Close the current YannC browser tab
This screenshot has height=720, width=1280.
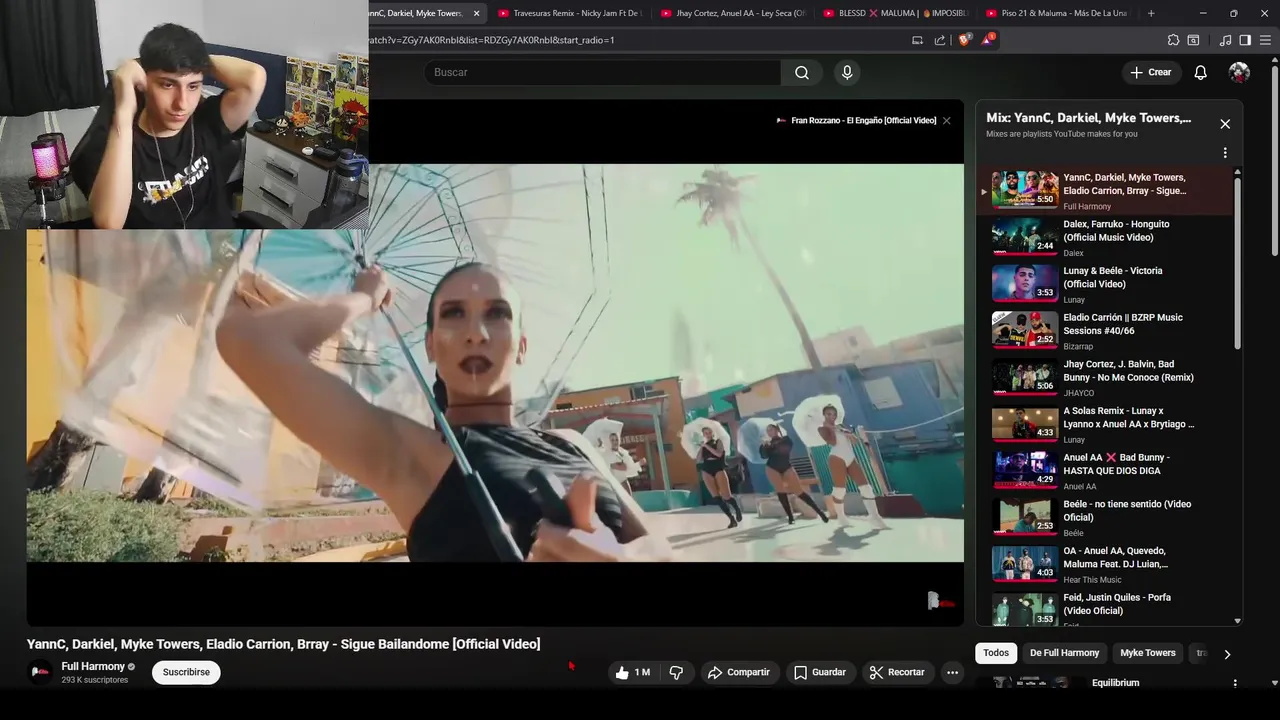point(476,13)
